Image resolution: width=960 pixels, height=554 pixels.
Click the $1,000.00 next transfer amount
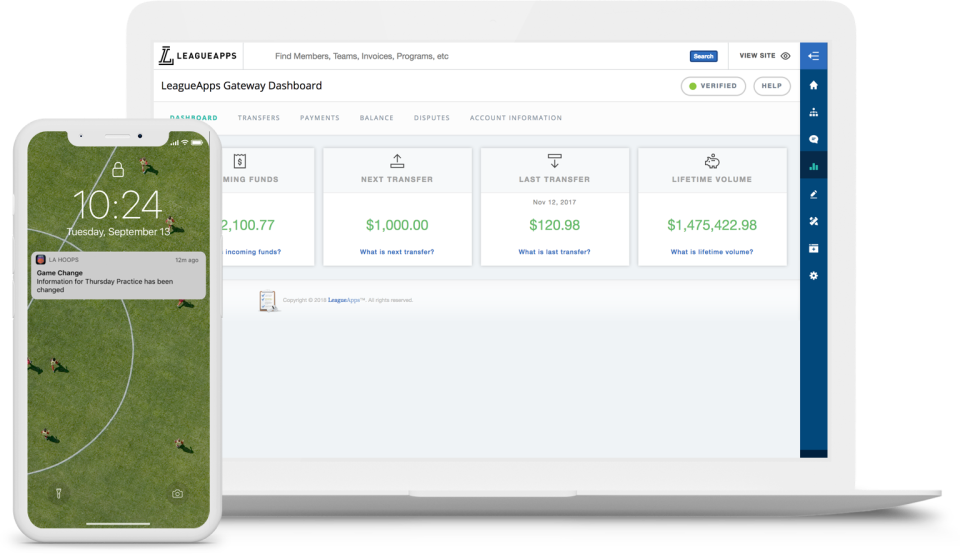[397, 225]
